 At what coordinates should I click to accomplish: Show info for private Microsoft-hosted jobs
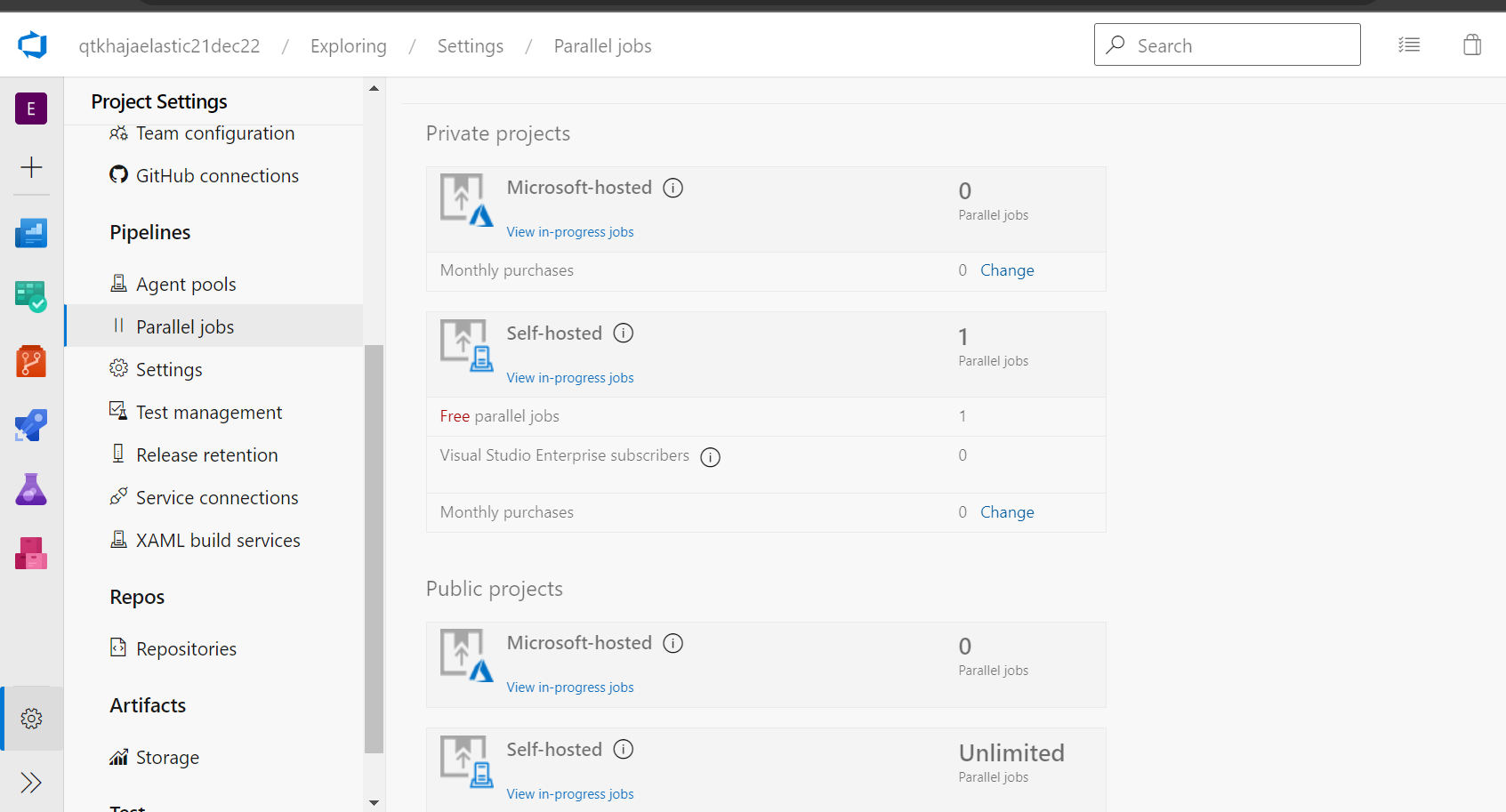[673, 188]
